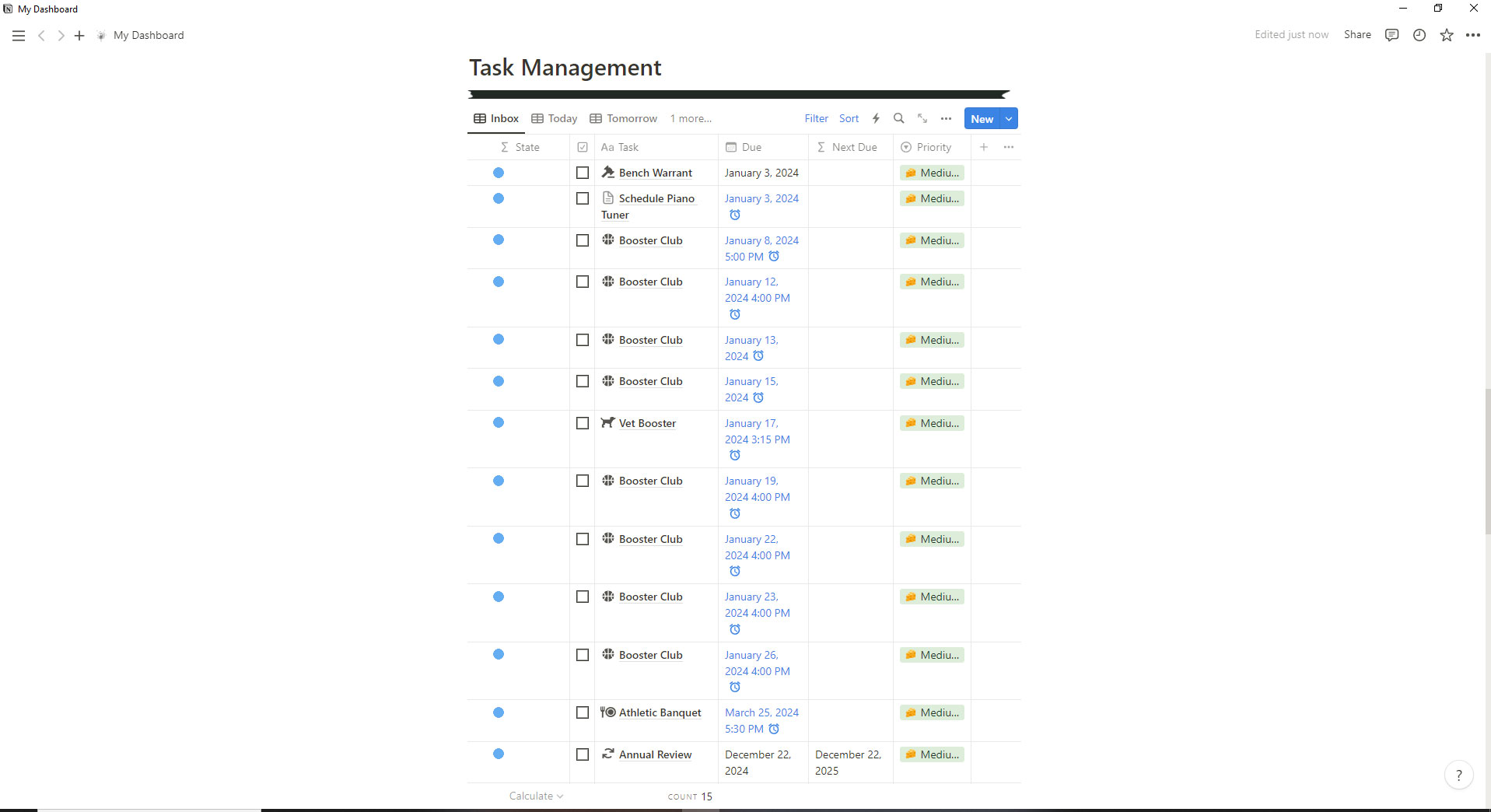Viewport: 1491px width, 812px height.
Task: Click the search icon in the view toolbar
Action: 898,118
